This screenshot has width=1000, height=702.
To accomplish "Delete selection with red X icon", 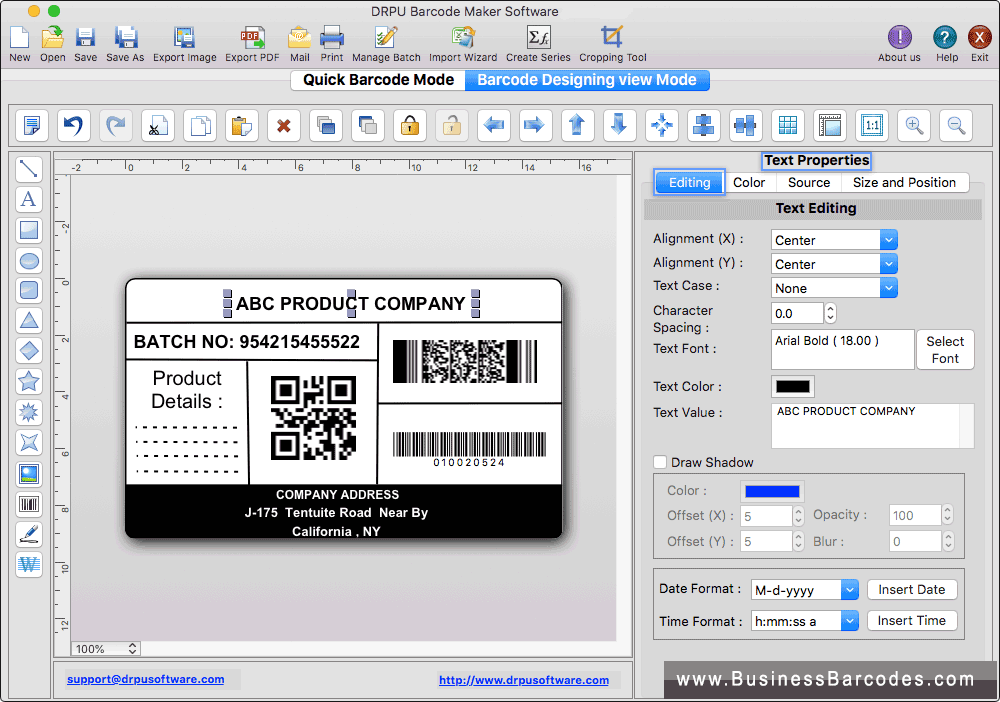I will click(x=284, y=125).
